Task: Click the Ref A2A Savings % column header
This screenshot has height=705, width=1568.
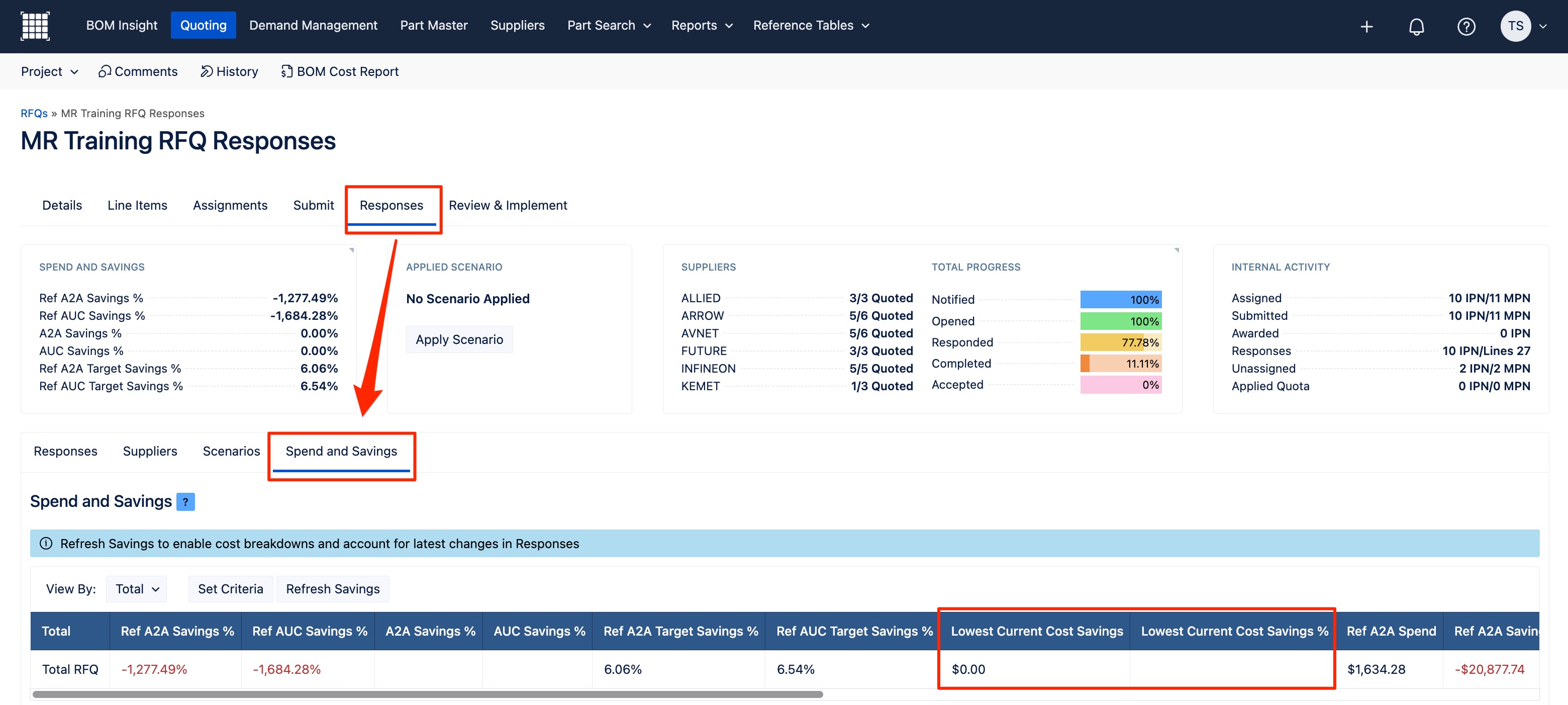Action: coord(176,632)
